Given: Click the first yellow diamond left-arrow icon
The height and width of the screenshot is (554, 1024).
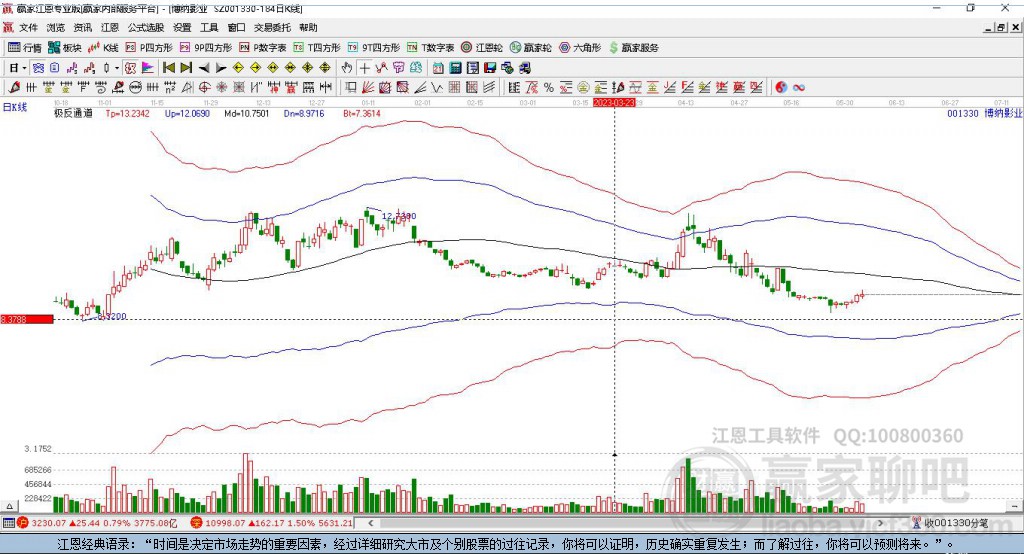Looking at the screenshot, I should pos(238,68).
